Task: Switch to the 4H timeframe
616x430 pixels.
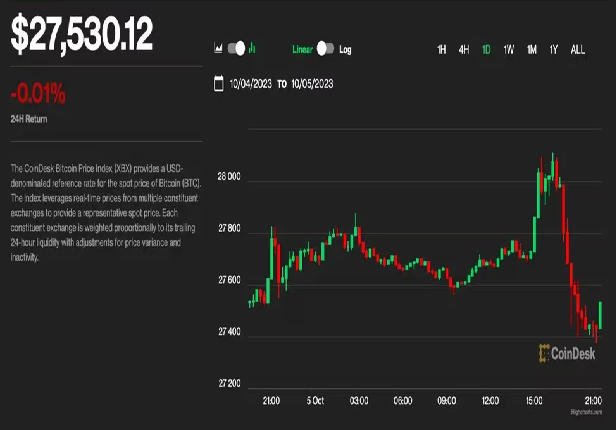Action: point(464,48)
